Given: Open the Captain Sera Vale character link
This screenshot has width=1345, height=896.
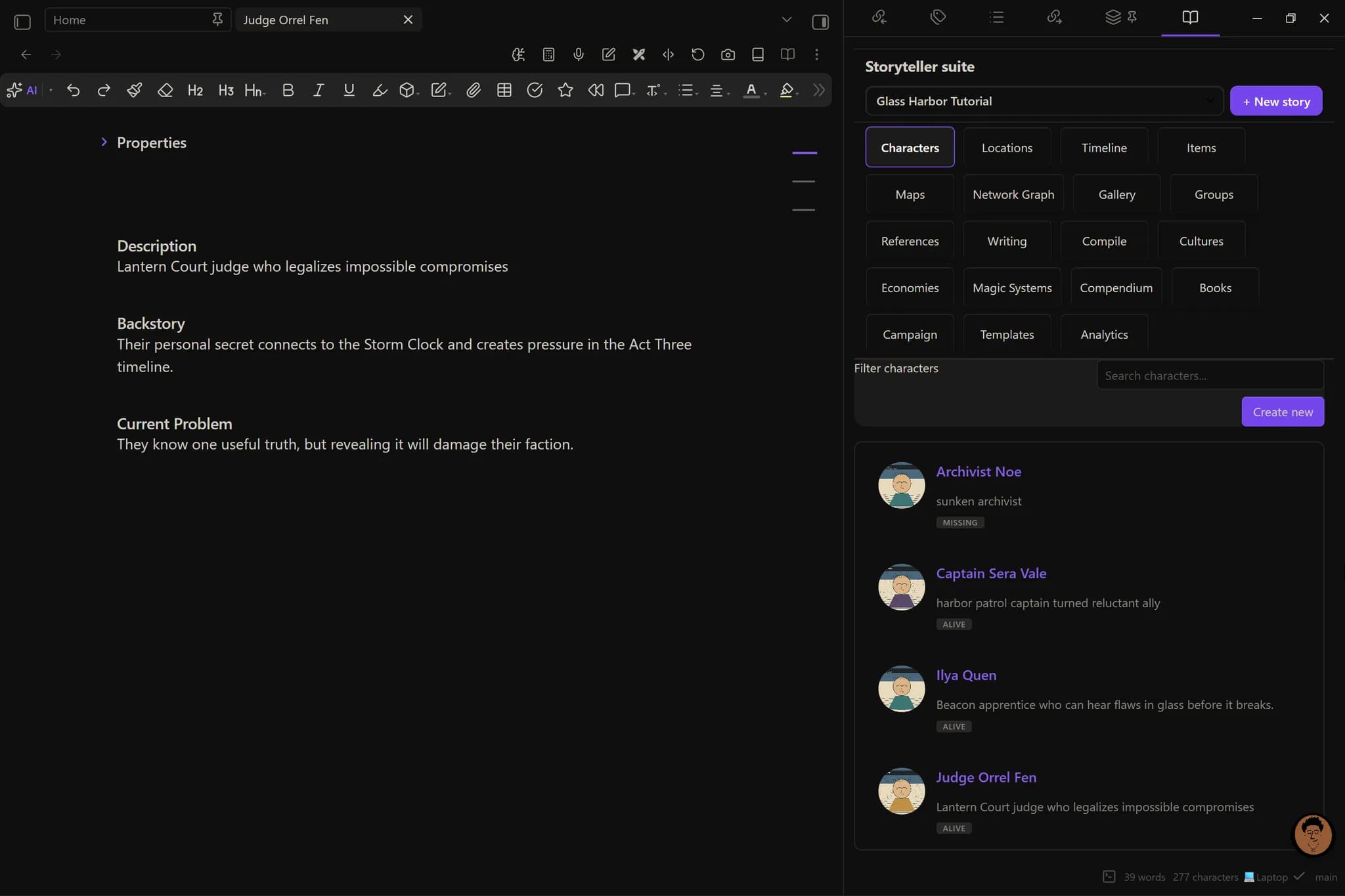Looking at the screenshot, I should (x=991, y=573).
